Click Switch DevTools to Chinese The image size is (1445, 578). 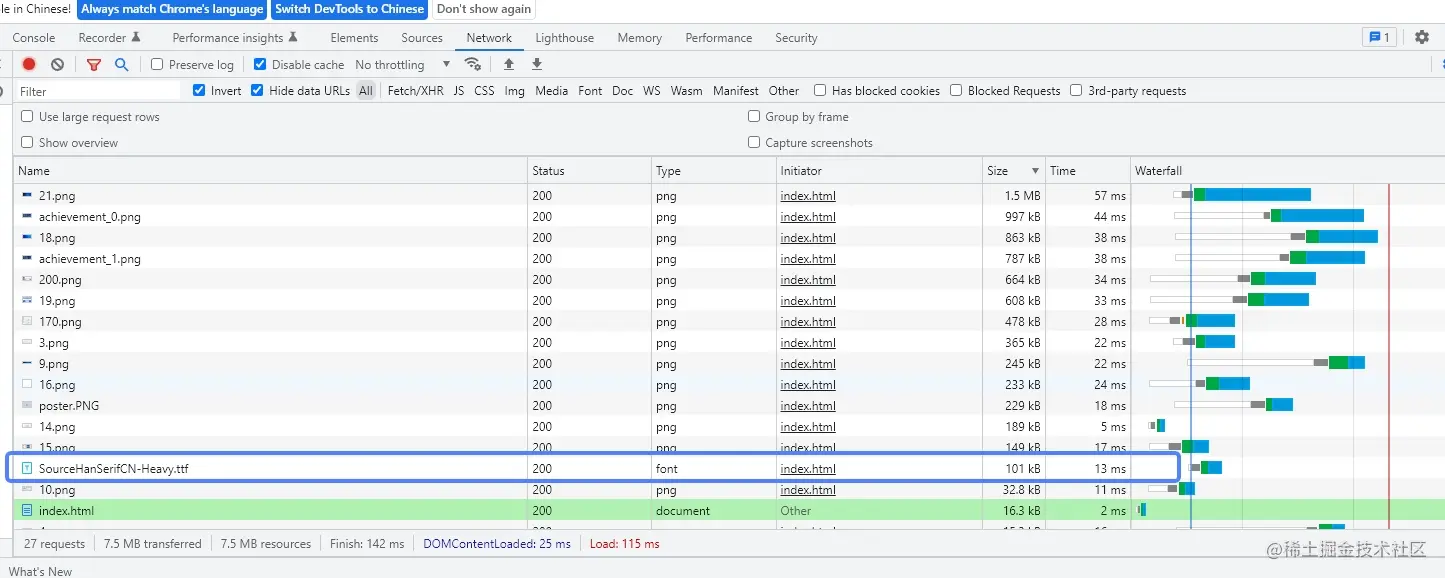pos(349,9)
